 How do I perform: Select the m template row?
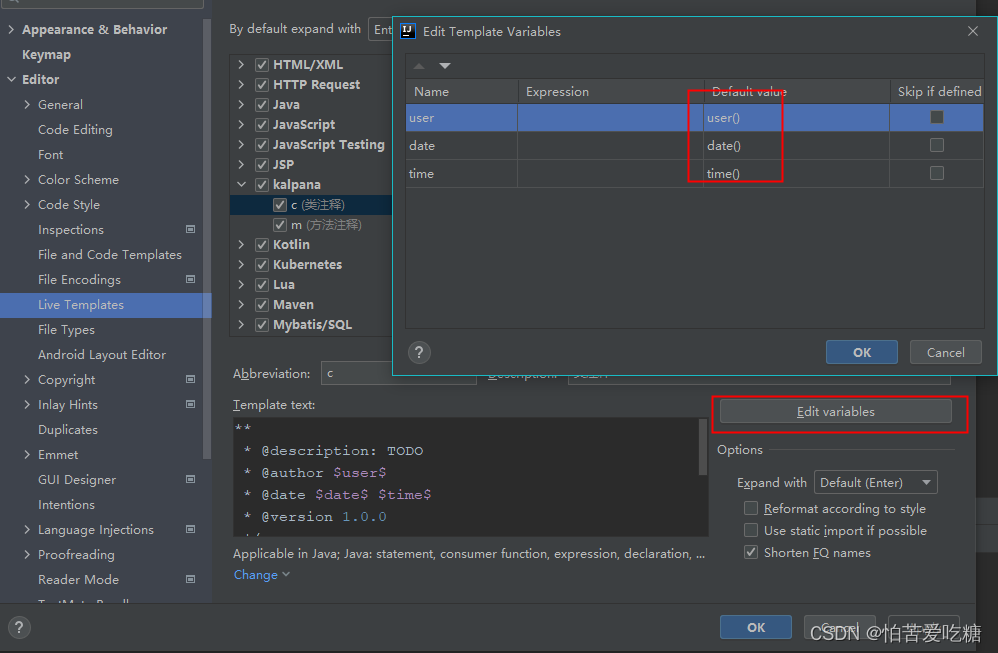coord(311,225)
